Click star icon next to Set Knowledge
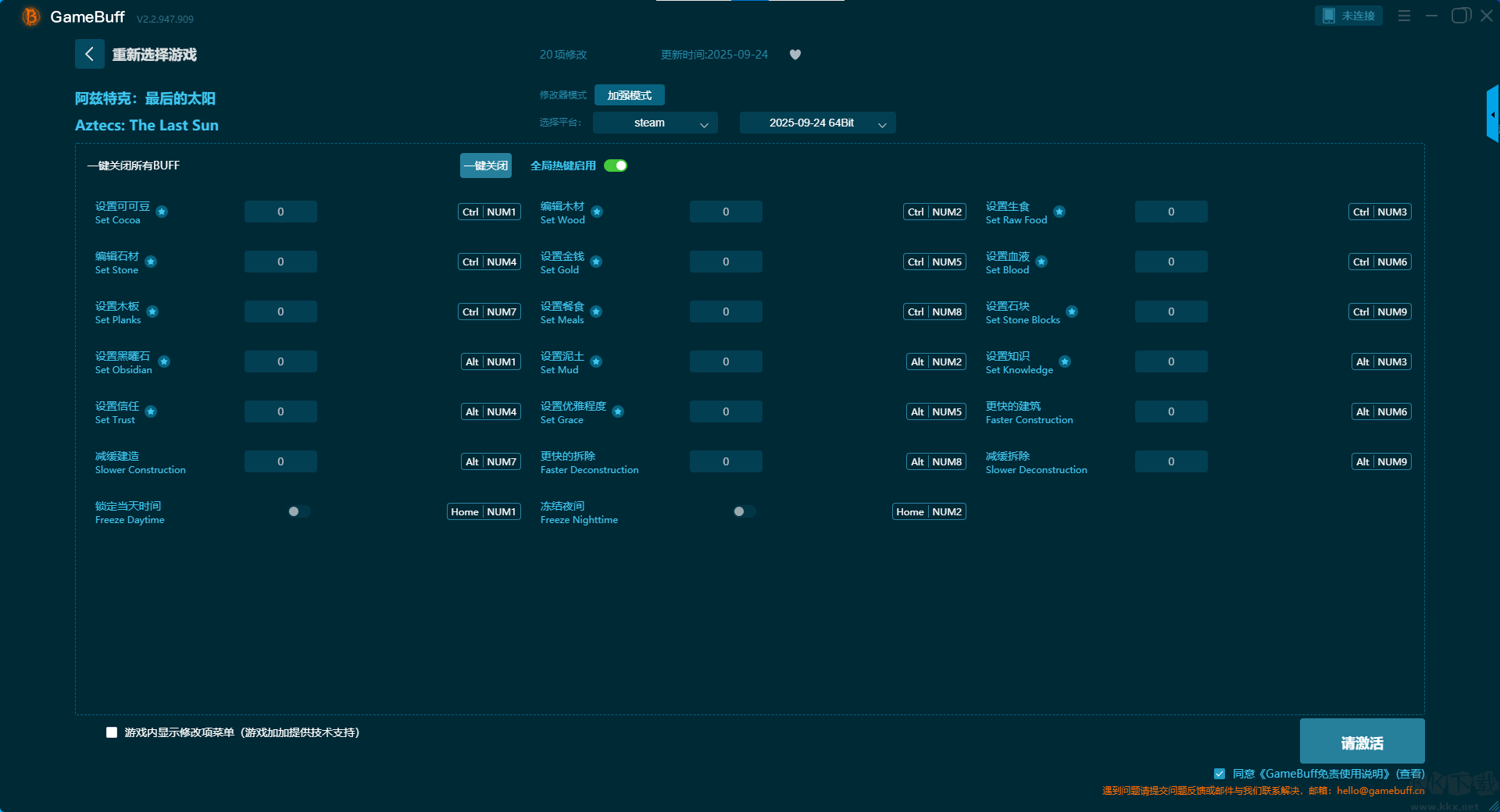Screen dimensions: 1500x812 (x=1065, y=361)
